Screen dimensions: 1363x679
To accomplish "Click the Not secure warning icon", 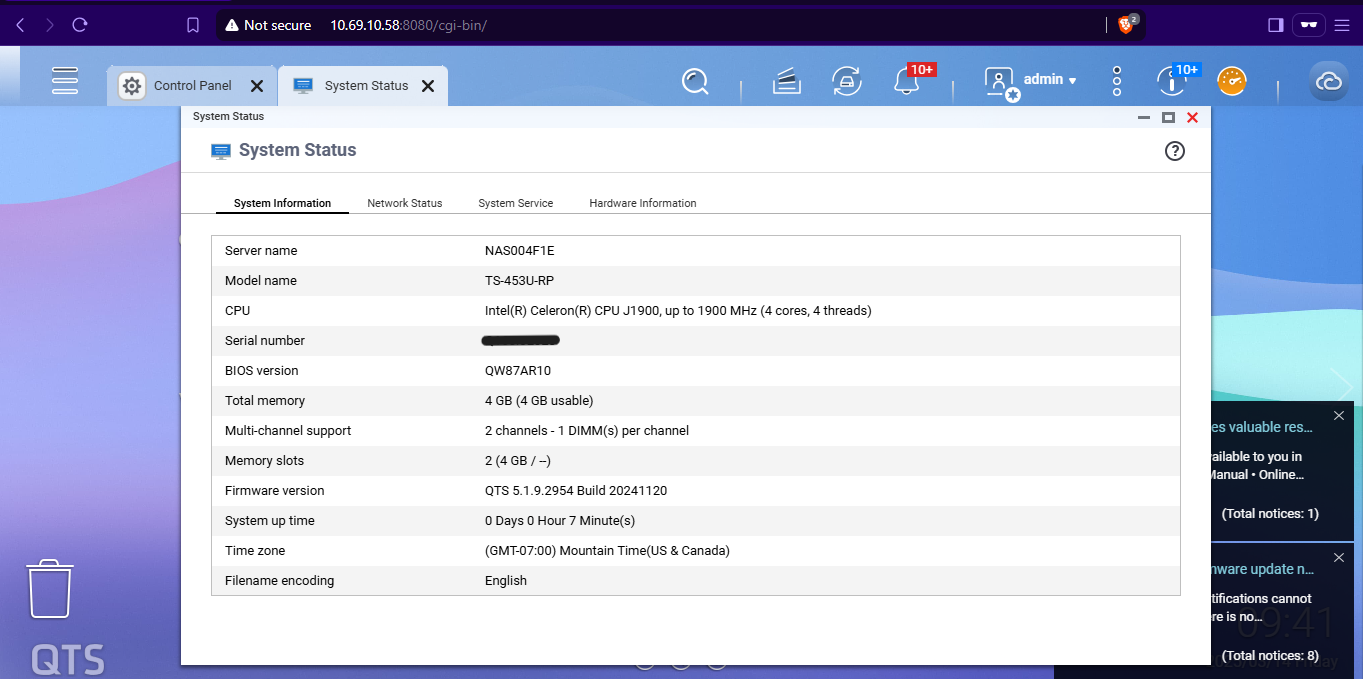I will pos(232,25).
